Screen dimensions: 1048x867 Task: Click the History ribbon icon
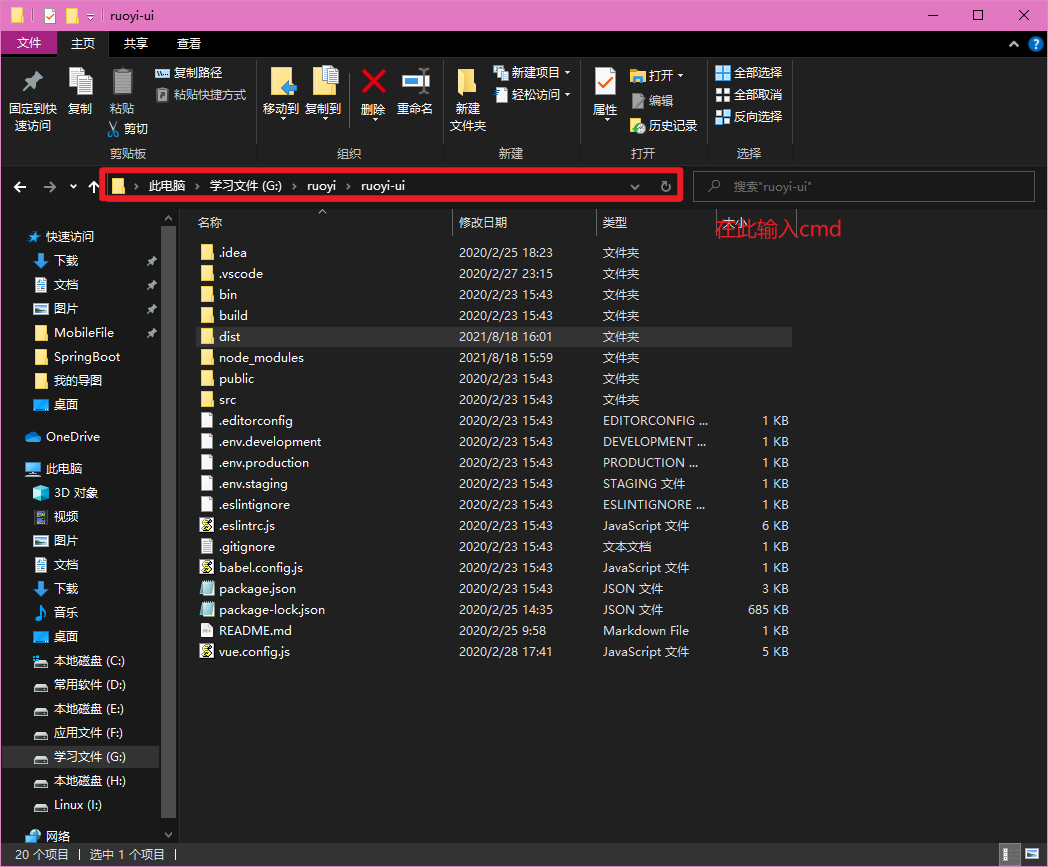638,126
